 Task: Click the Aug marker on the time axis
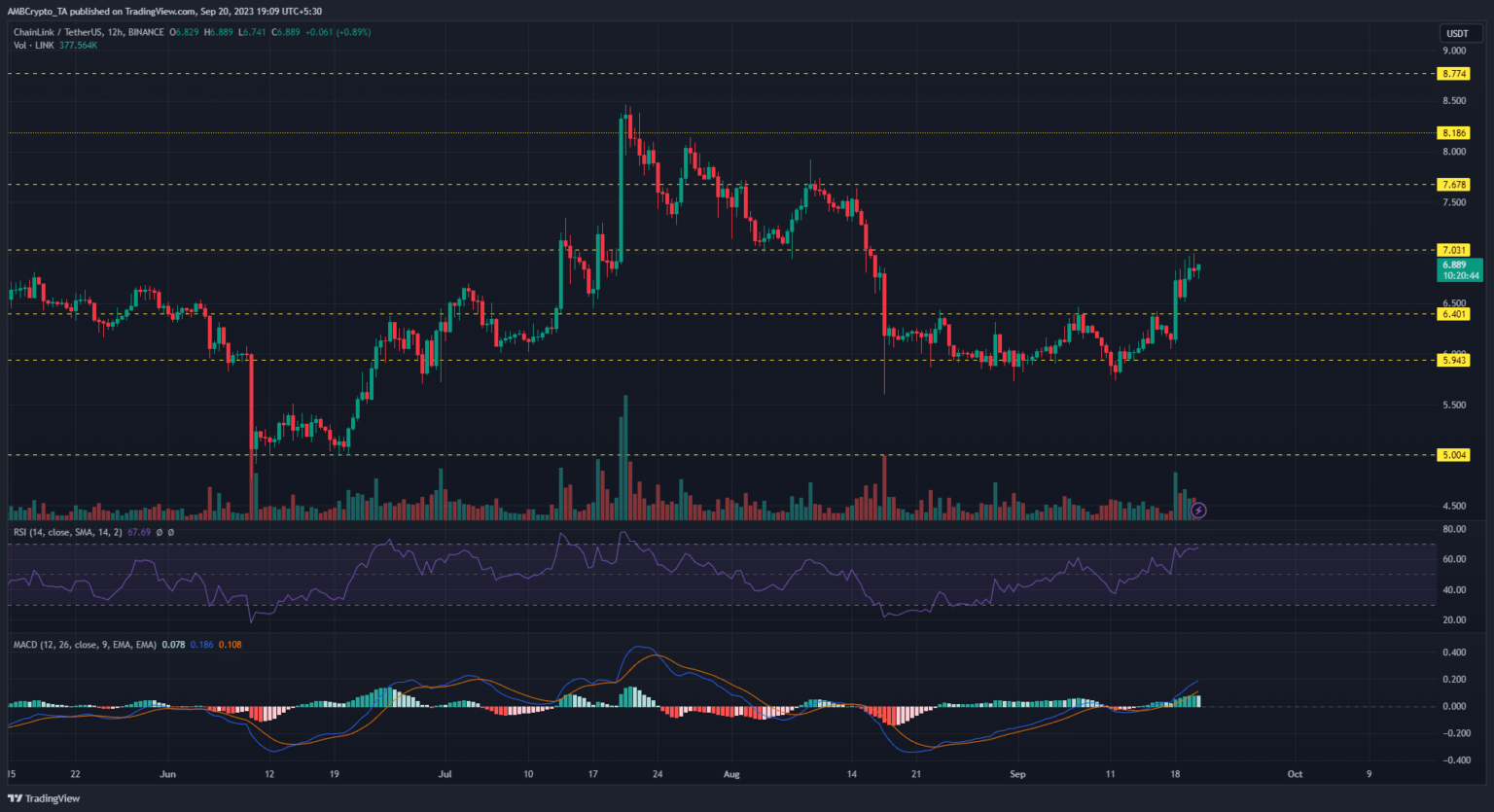(731, 775)
